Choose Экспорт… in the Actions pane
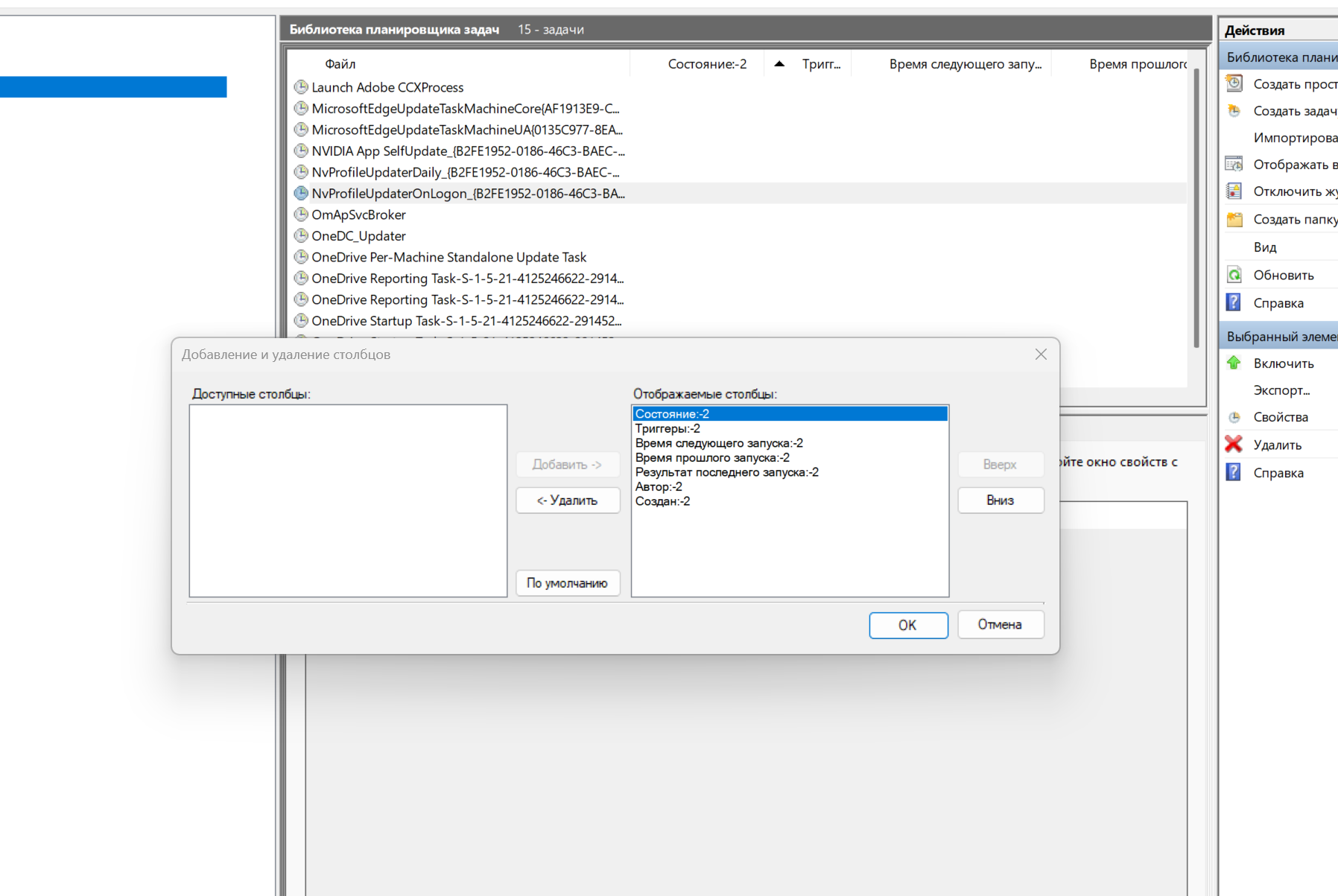The height and width of the screenshot is (896, 1338). [x=1281, y=390]
